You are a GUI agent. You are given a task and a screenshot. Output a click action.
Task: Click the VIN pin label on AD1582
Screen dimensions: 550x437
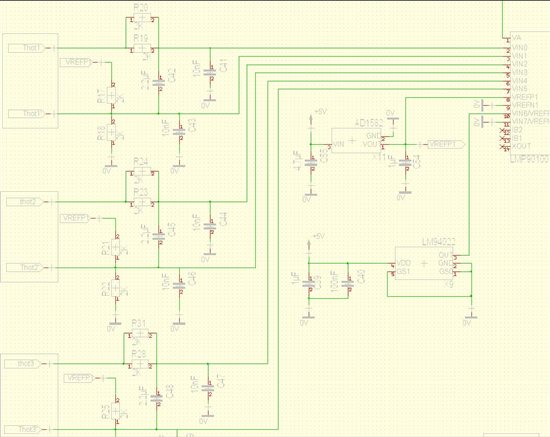click(x=338, y=144)
